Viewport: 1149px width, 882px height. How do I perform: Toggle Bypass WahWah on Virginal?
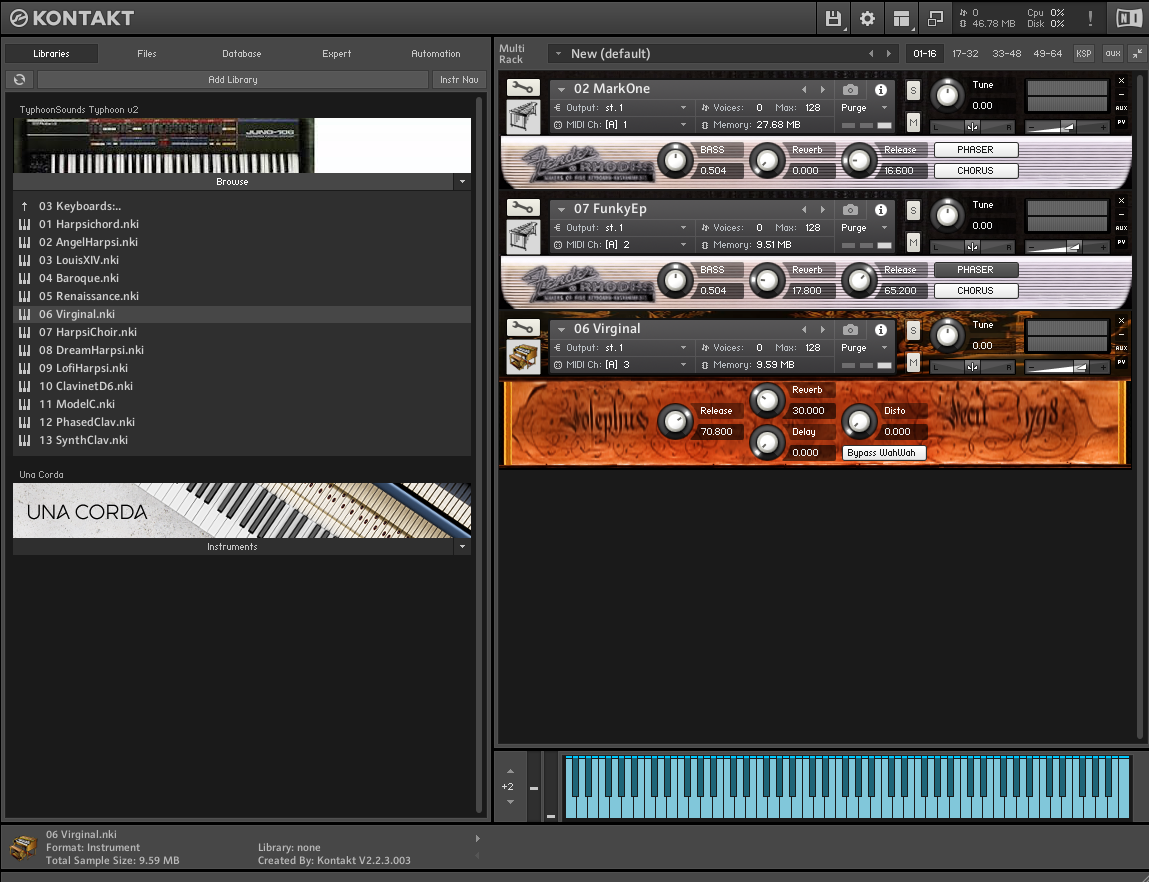884,453
